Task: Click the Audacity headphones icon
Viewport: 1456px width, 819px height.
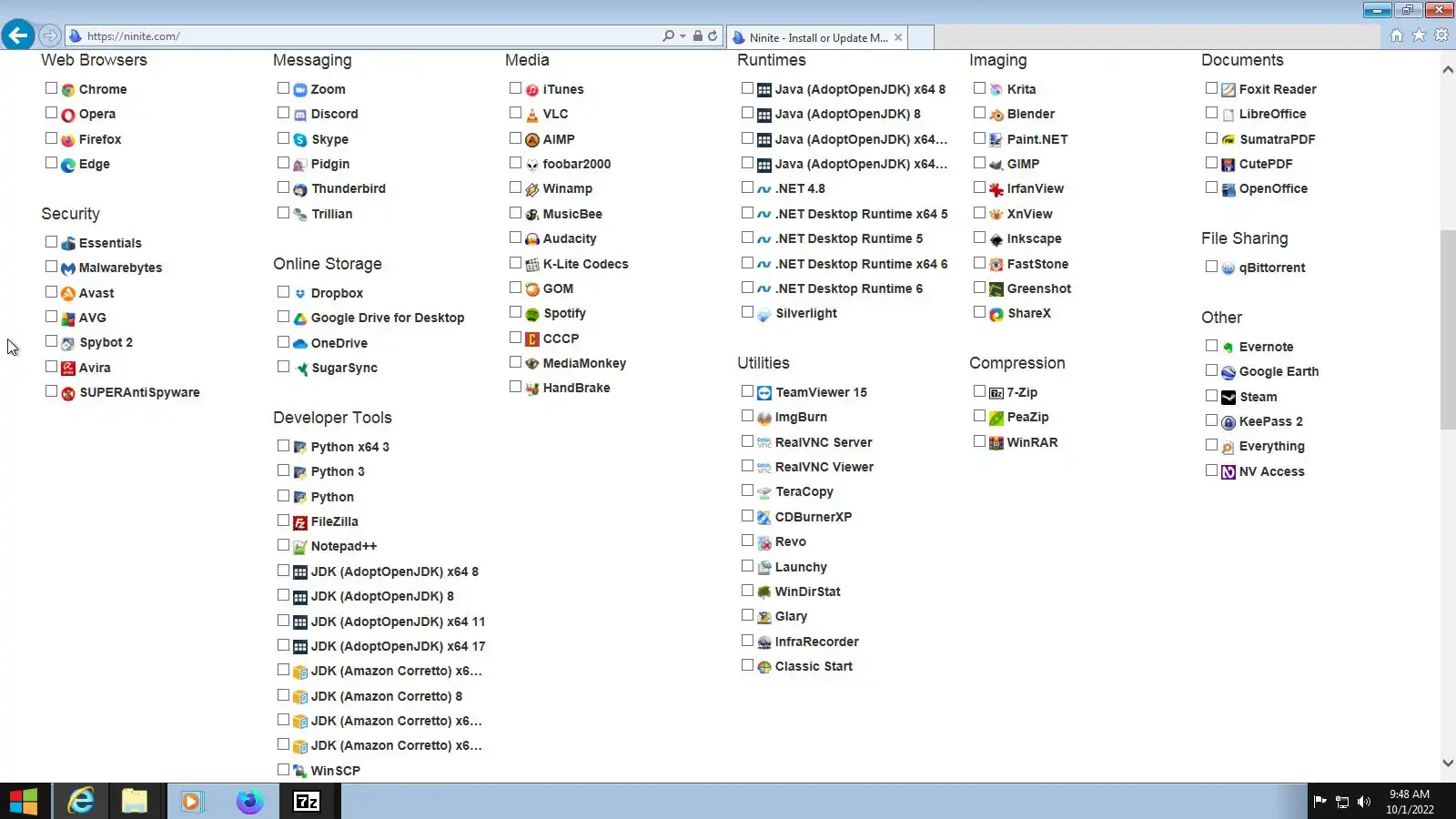Action: [x=532, y=239]
